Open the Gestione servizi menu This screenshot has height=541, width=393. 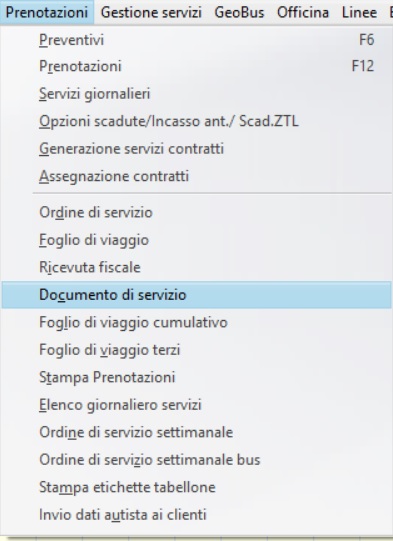pos(151,12)
